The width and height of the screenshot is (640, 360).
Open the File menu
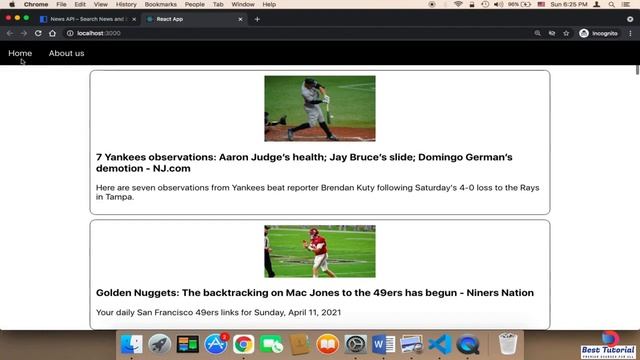point(61,4)
